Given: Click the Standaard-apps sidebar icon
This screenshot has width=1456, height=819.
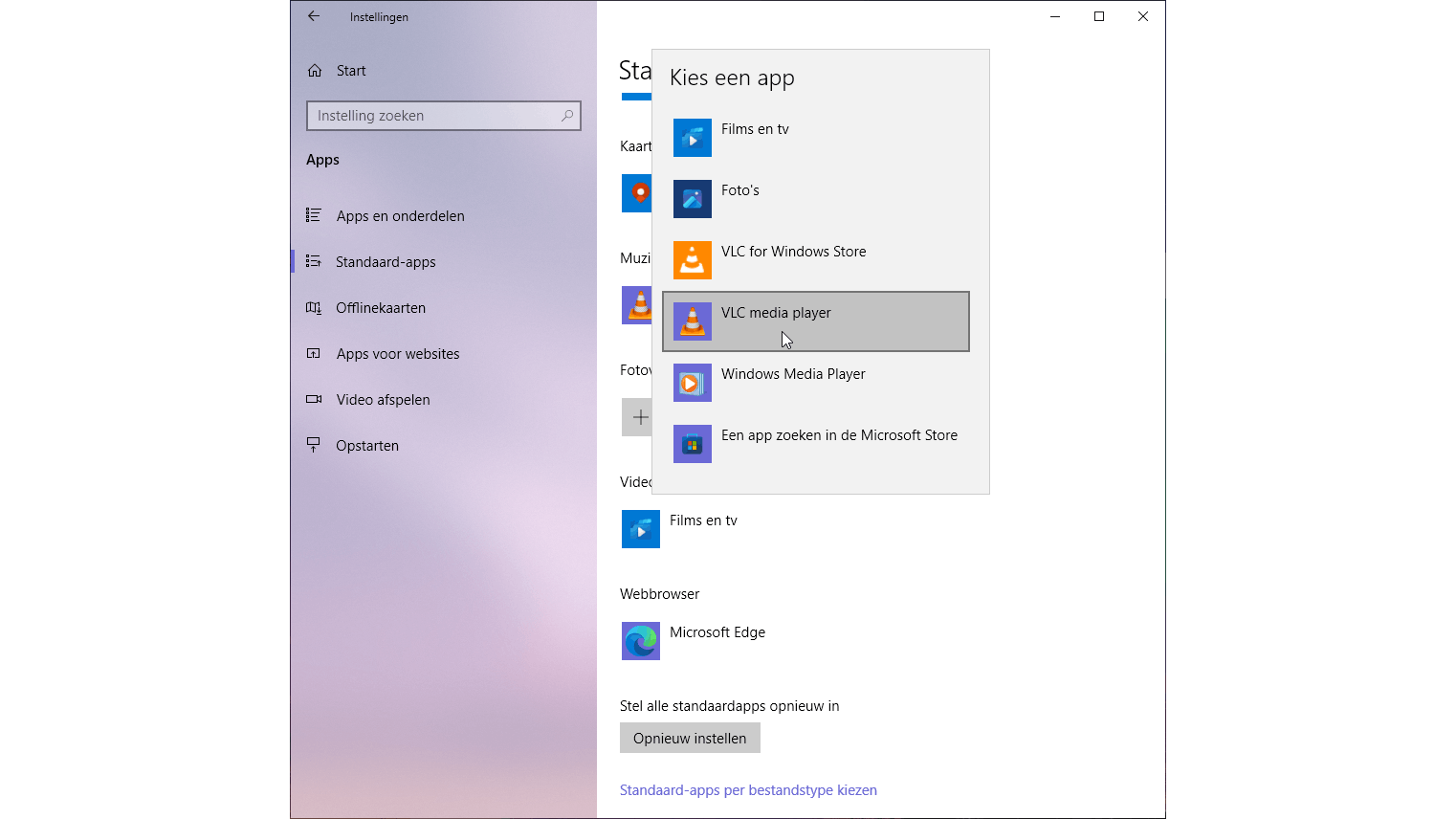Looking at the screenshot, I should (313, 261).
